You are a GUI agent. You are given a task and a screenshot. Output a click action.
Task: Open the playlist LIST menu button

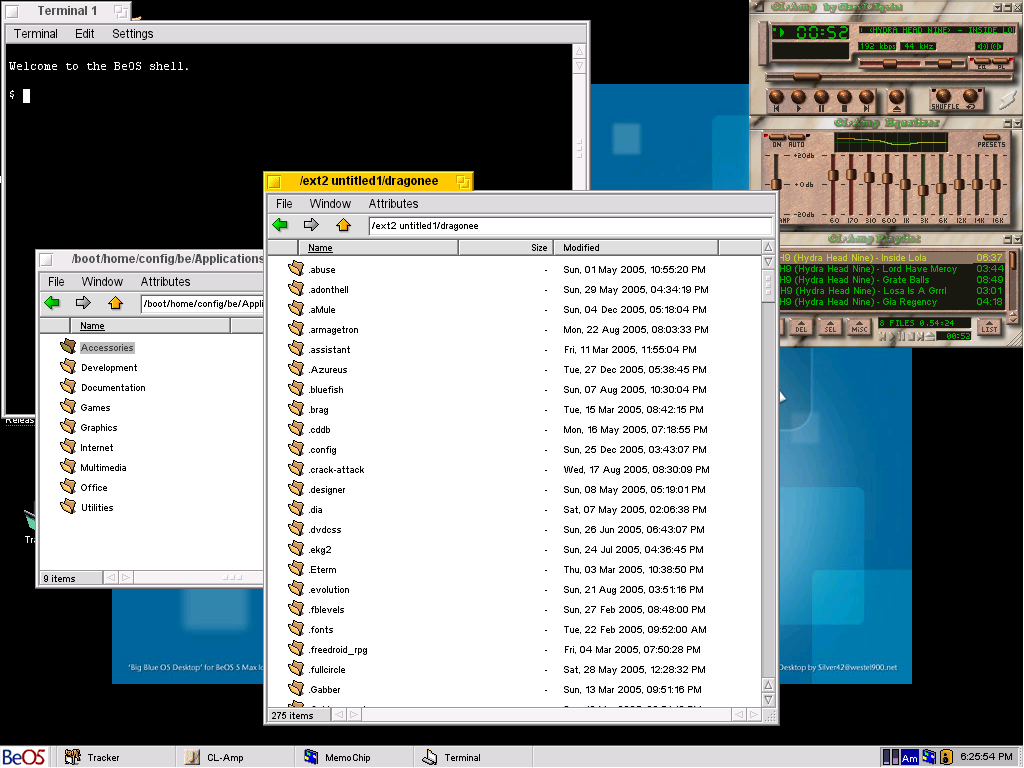coord(989,327)
